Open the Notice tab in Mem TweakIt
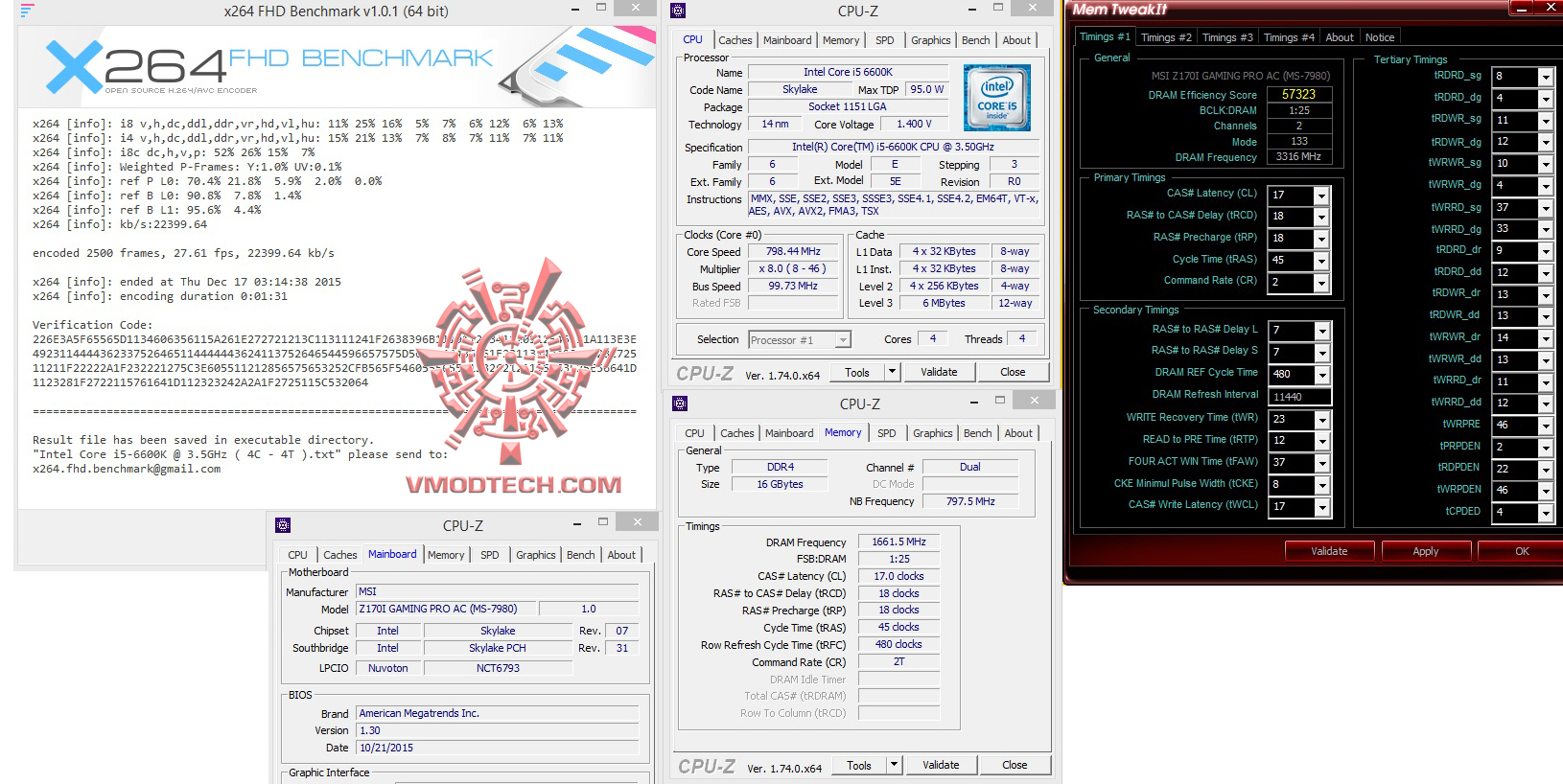1563x784 pixels. [x=1380, y=37]
